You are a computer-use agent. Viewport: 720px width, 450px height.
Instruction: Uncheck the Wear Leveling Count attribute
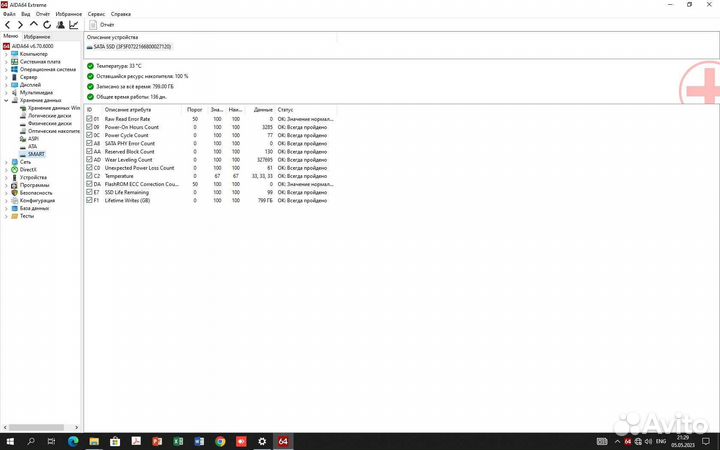89,159
